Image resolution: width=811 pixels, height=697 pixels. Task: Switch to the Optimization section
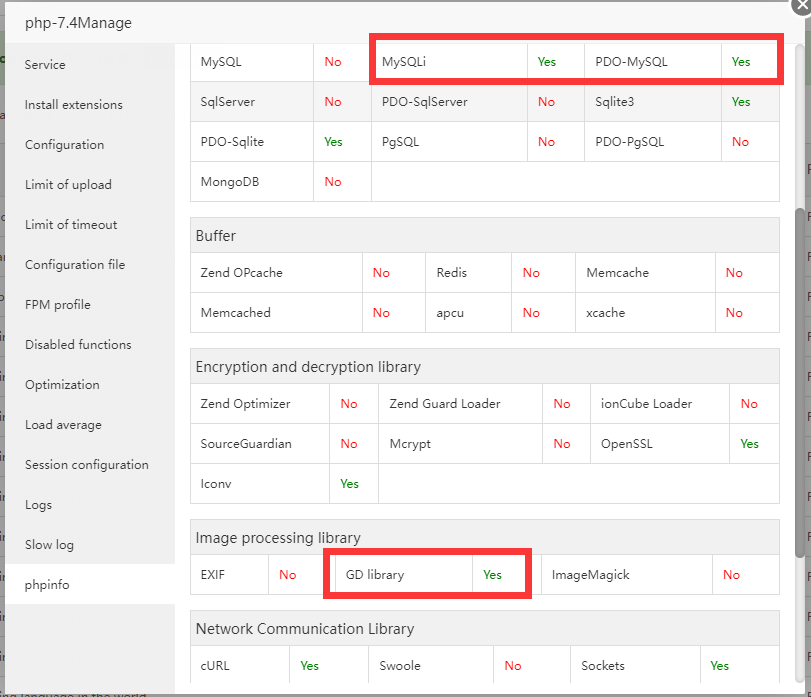click(x=62, y=385)
